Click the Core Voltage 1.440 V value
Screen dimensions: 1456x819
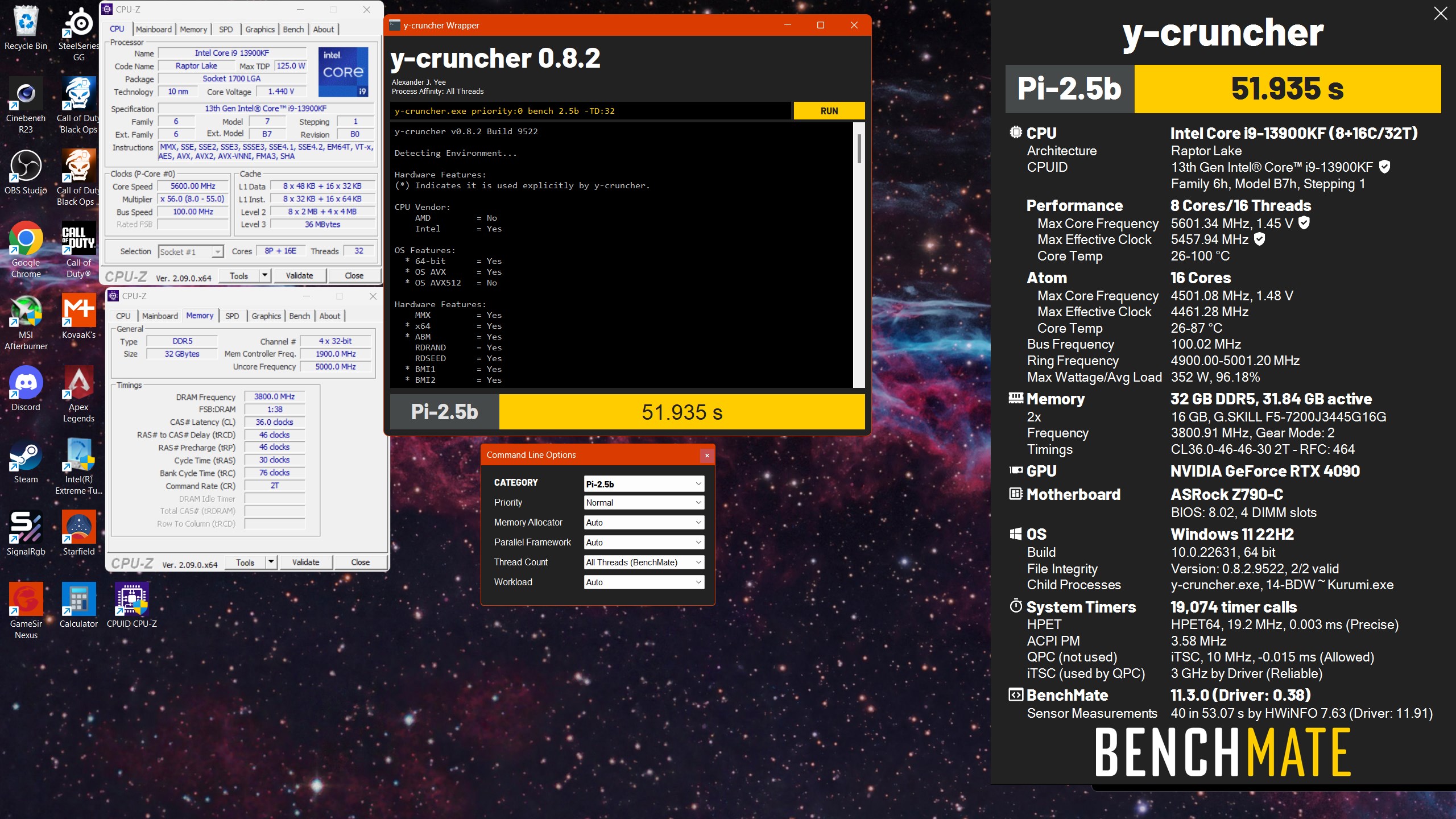pos(281,92)
